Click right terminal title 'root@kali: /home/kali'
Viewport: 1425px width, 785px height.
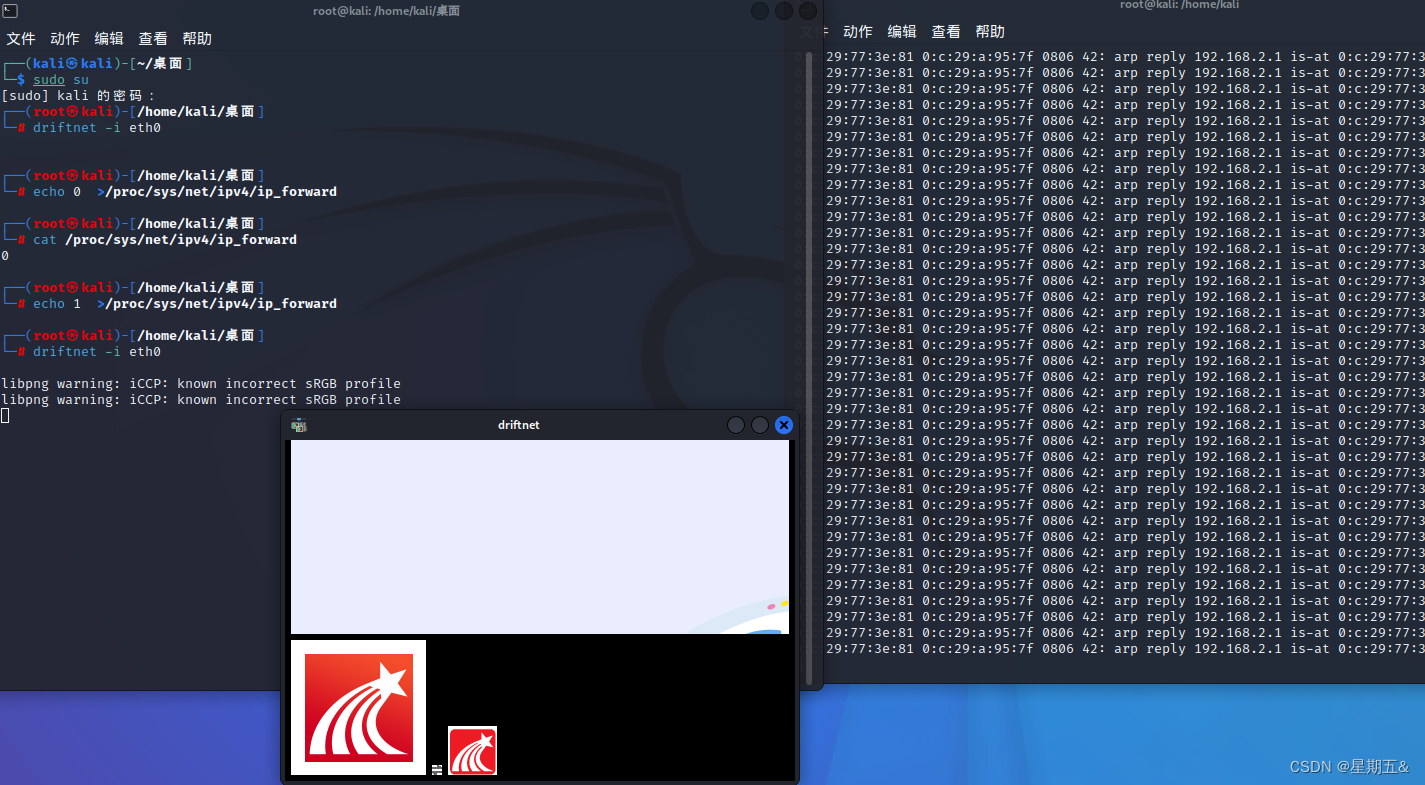click(1180, 5)
